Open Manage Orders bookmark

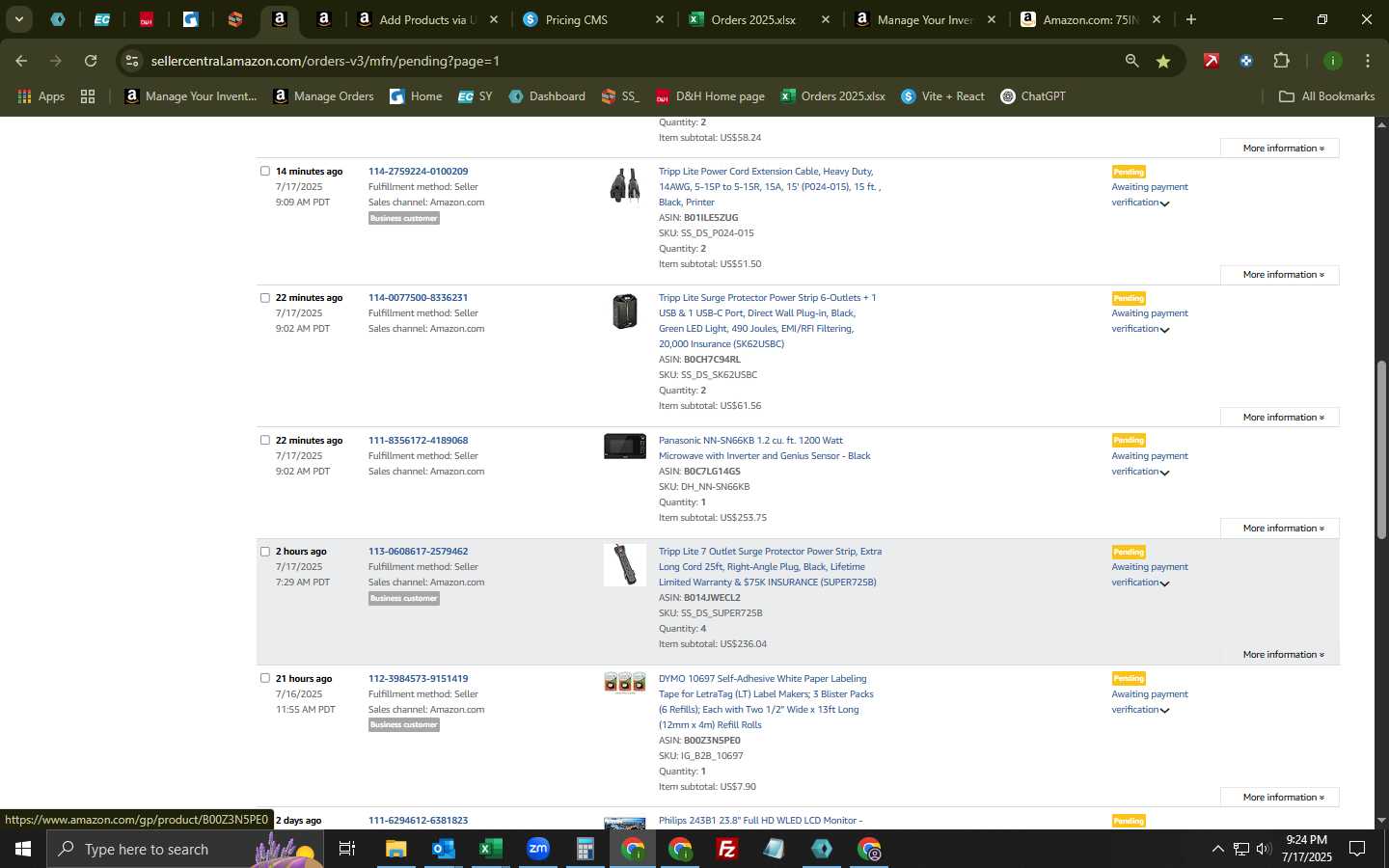click(x=323, y=96)
